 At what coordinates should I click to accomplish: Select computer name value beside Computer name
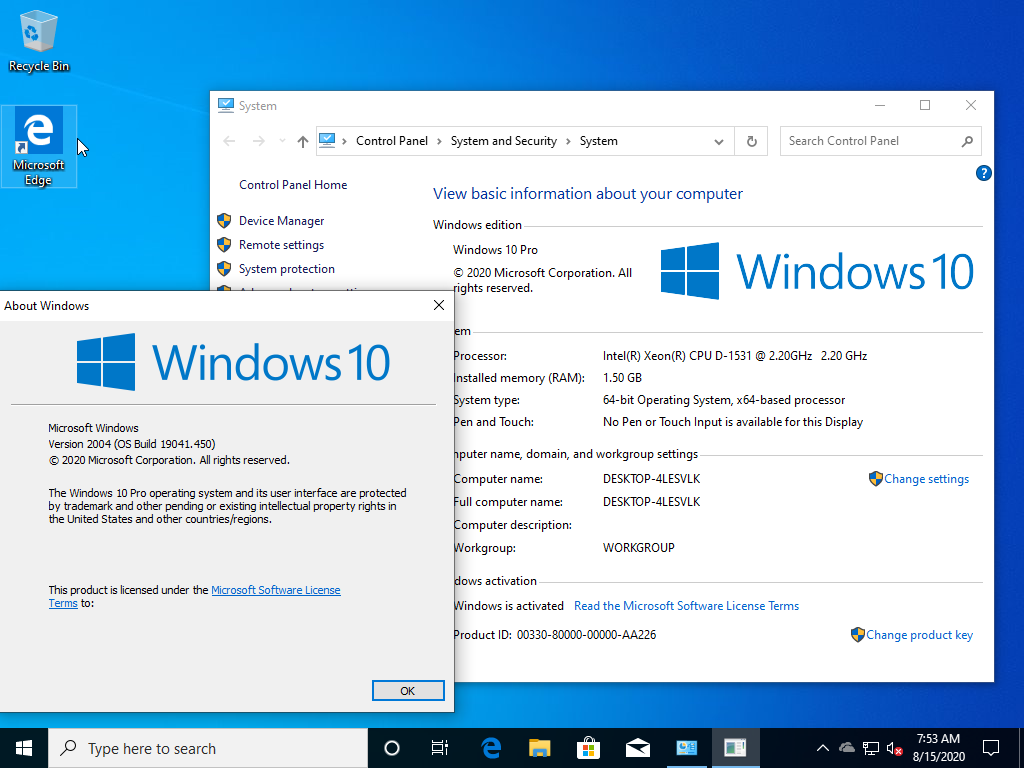652,479
